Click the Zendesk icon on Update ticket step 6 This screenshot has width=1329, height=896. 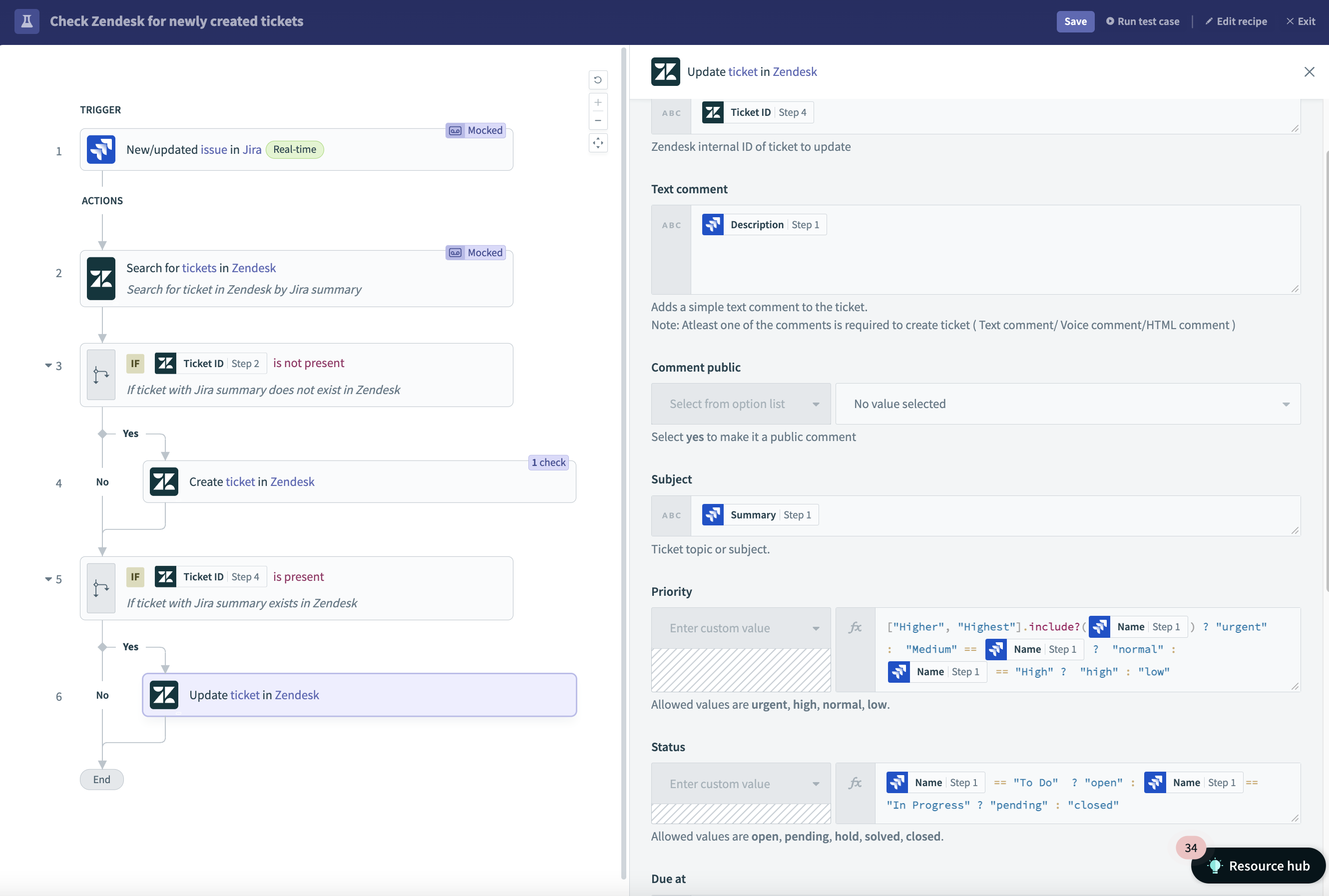[x=162, y=694]
